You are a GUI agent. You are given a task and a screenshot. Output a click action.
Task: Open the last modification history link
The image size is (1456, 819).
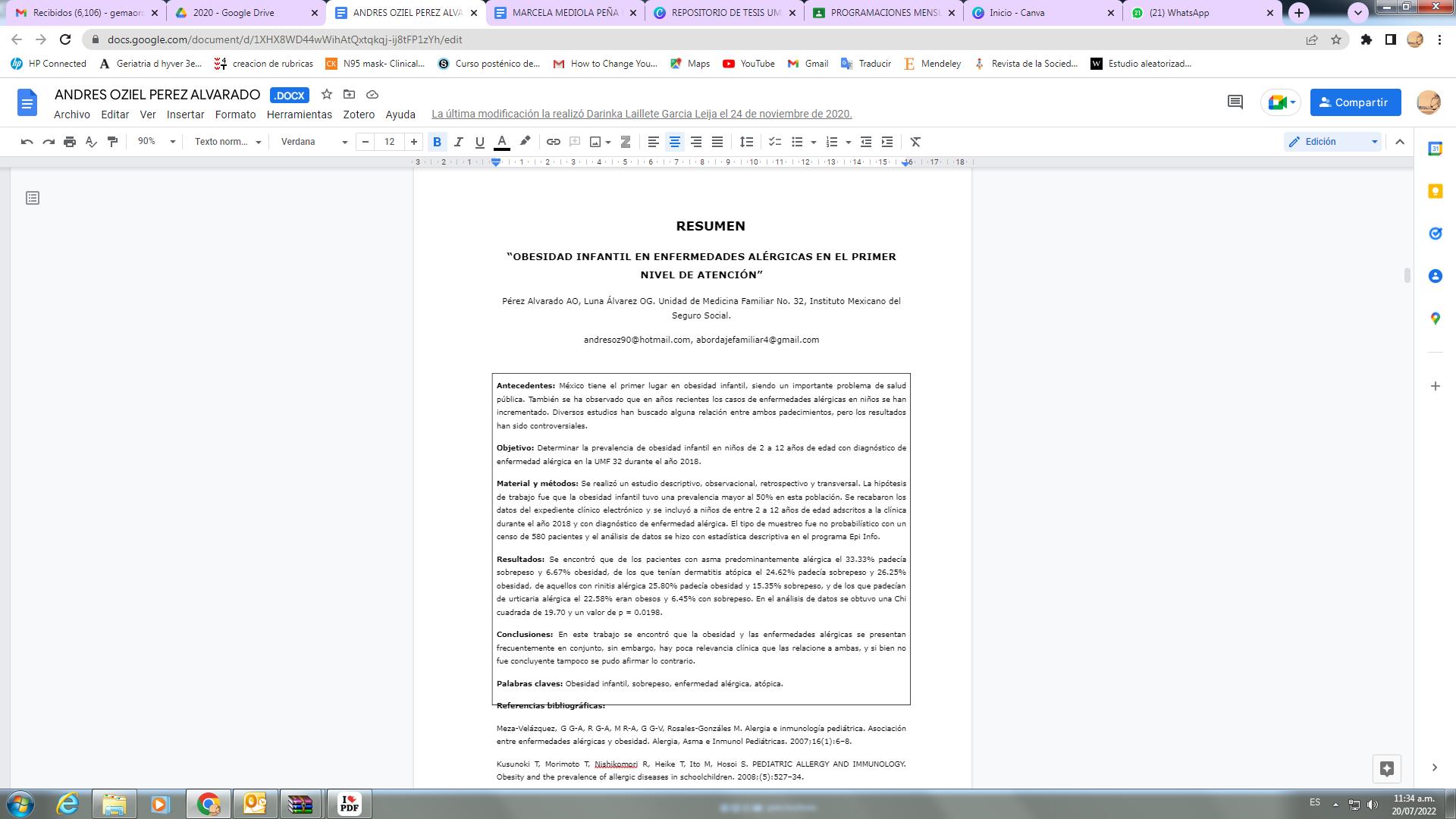coord(642,114)
